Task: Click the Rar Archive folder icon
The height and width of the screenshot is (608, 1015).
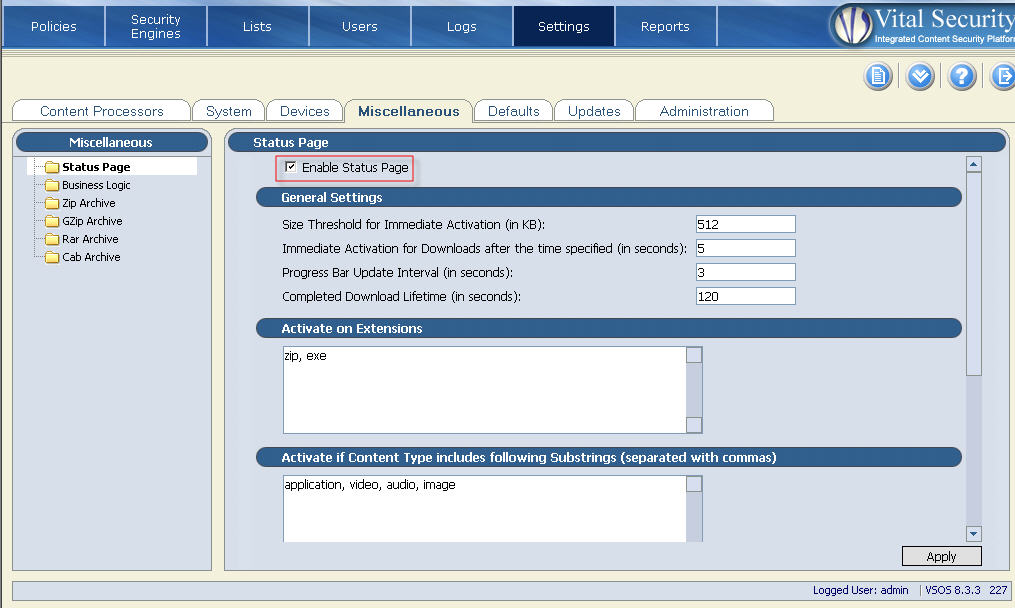Action: [52, 239]
